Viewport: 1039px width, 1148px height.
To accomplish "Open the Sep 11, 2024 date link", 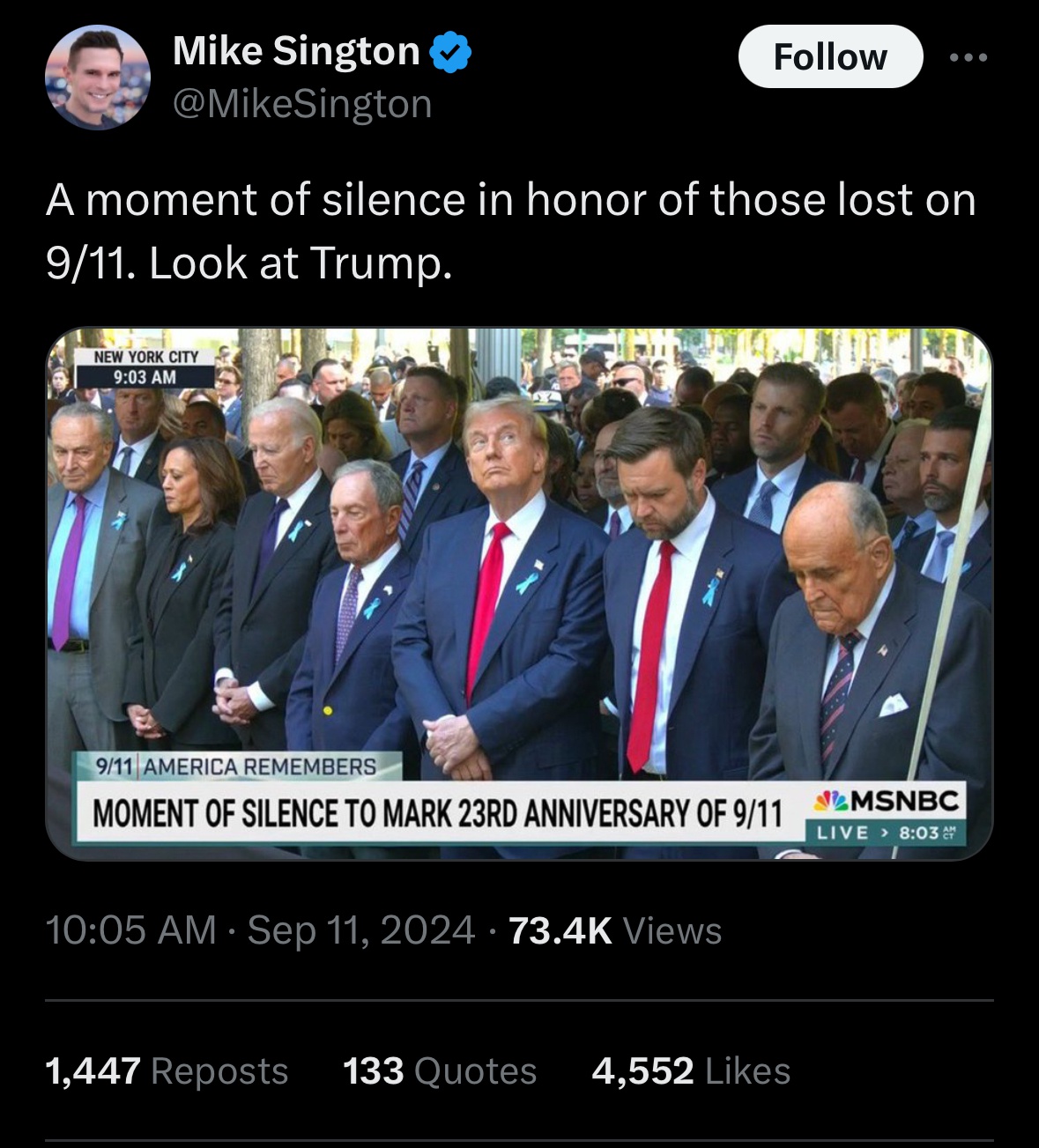I will coord(361,930).
